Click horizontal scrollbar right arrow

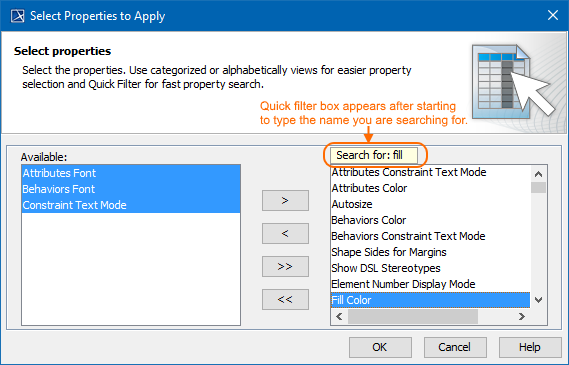(x=522, y=316)
